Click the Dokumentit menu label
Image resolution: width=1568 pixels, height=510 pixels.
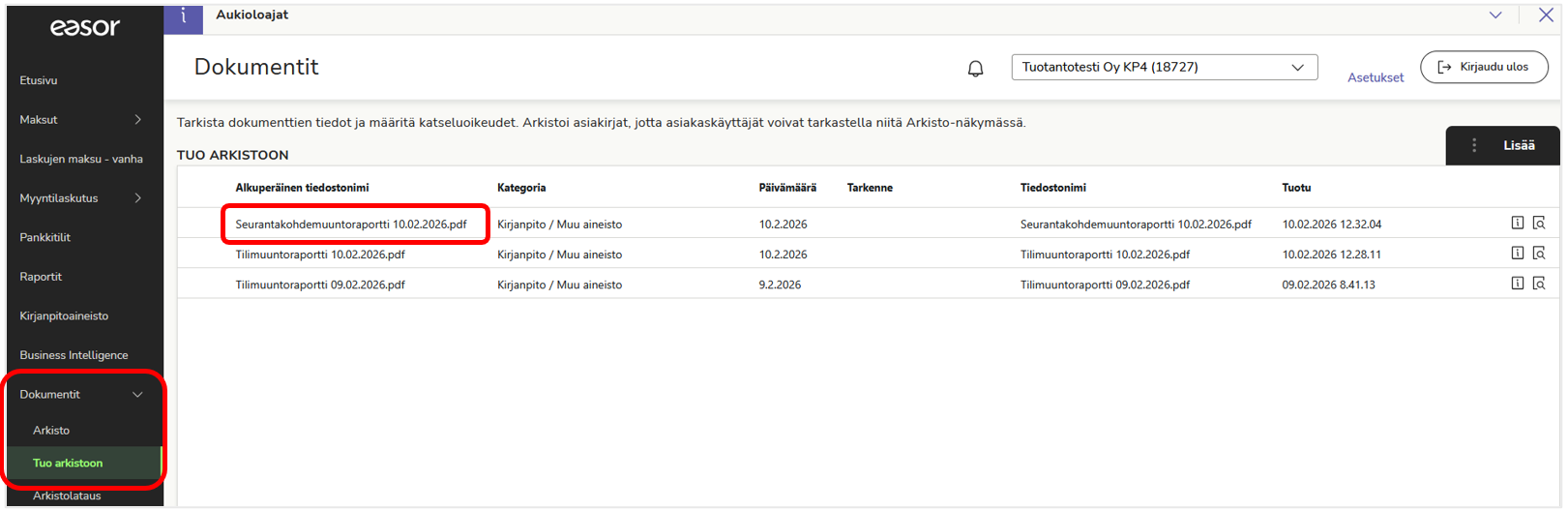click(x=50, y=394)
